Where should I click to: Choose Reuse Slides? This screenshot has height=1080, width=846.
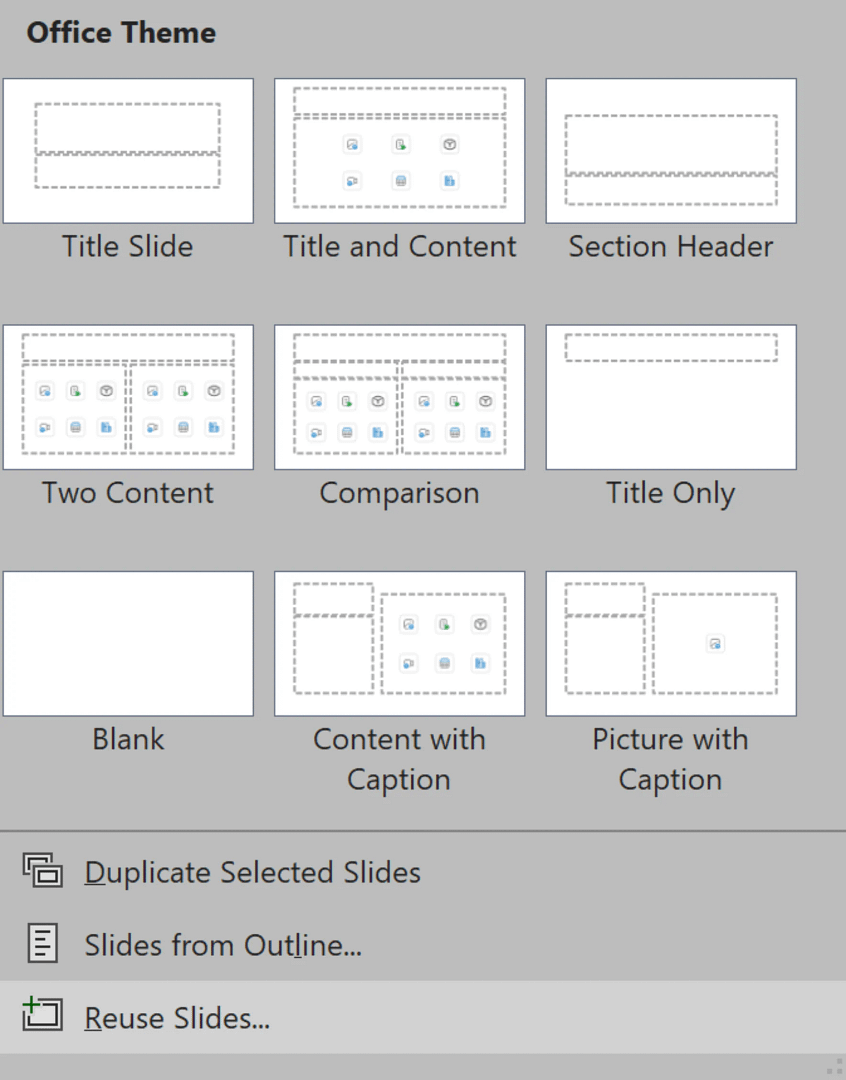pos(178,1017)
